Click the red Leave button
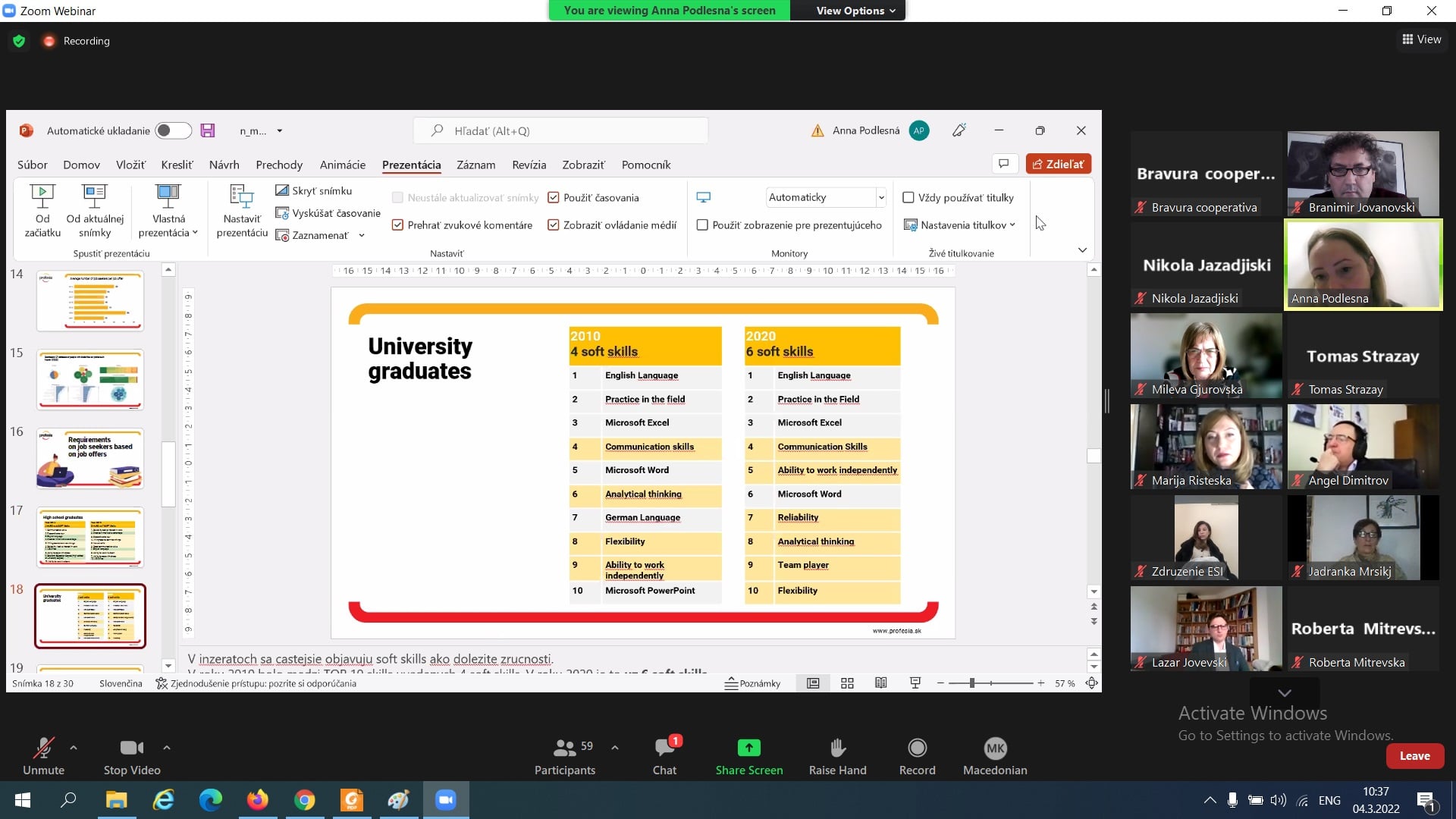The width and height of the screenshot is (1456, 819). tap(1414, 755)
